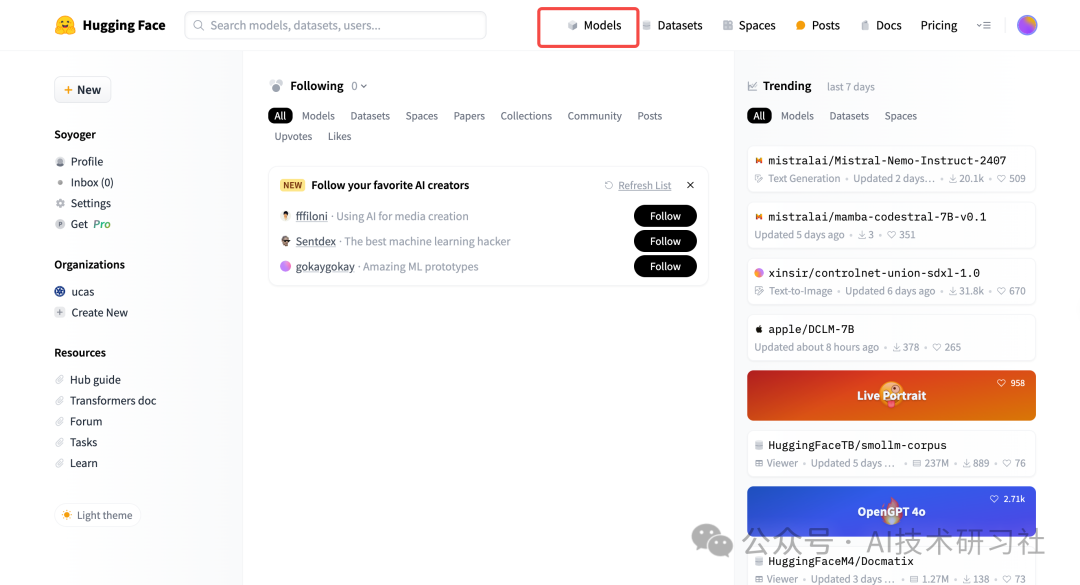Open the user avatar menu

[1027, 25]
